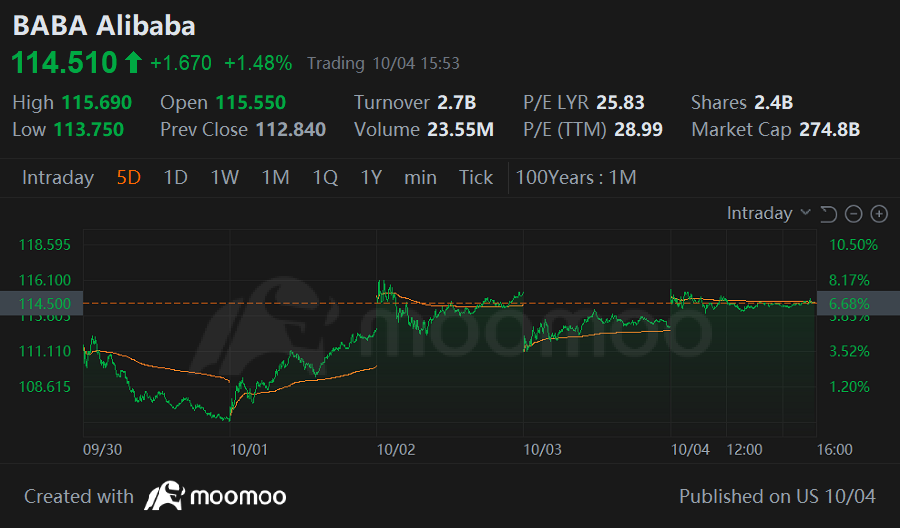
Task: Select the 1M timeframe tab
Action: [x=276, y=178]
